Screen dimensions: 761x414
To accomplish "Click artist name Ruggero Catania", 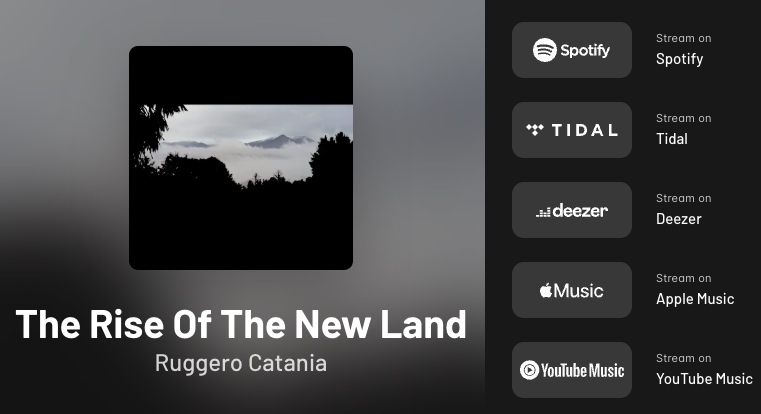I will point(241,363).
